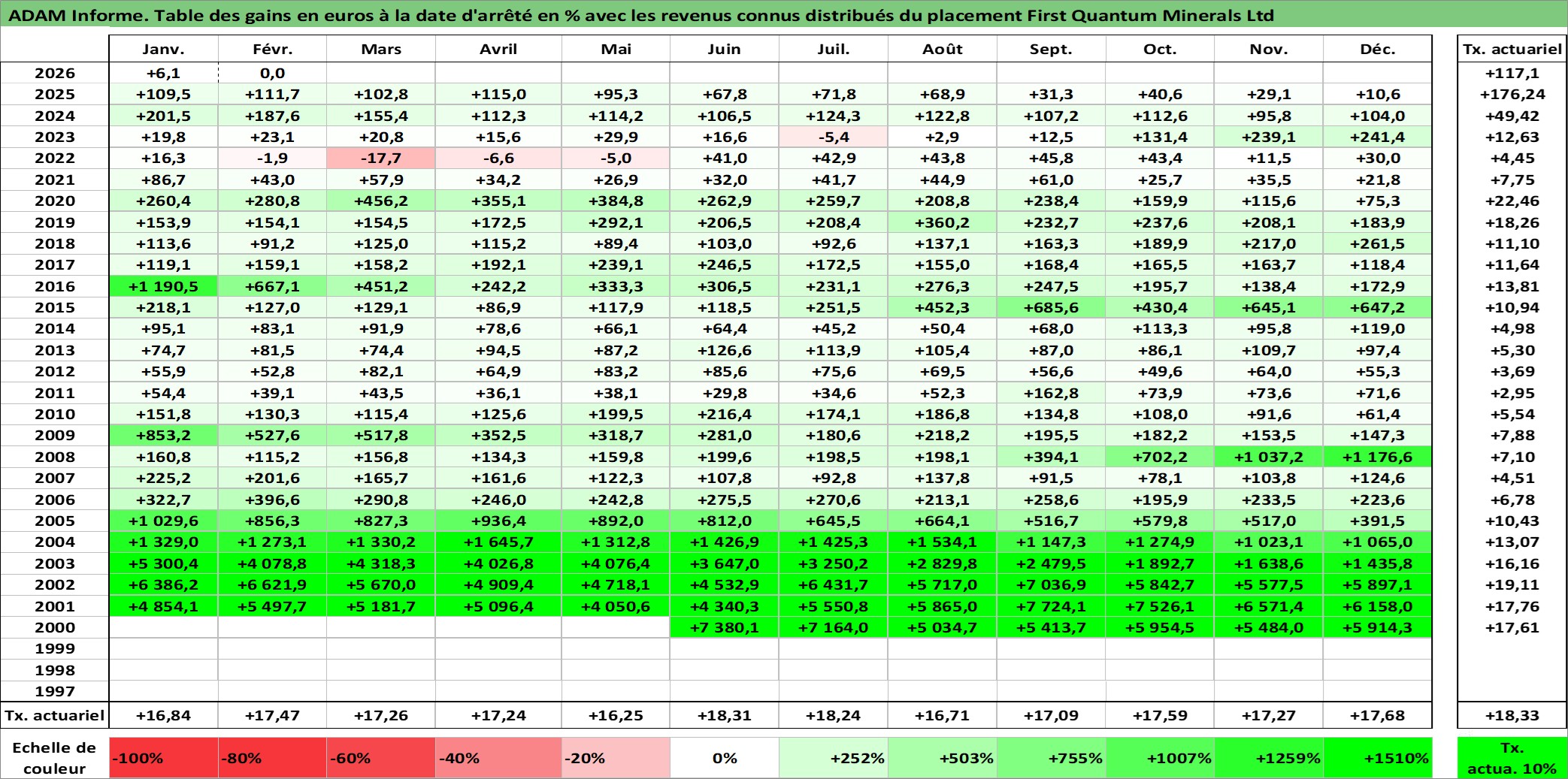Click the '-5,4' cell in July 2023
Viewport: 1568px width, 779px height.
[x=834, y=137]
